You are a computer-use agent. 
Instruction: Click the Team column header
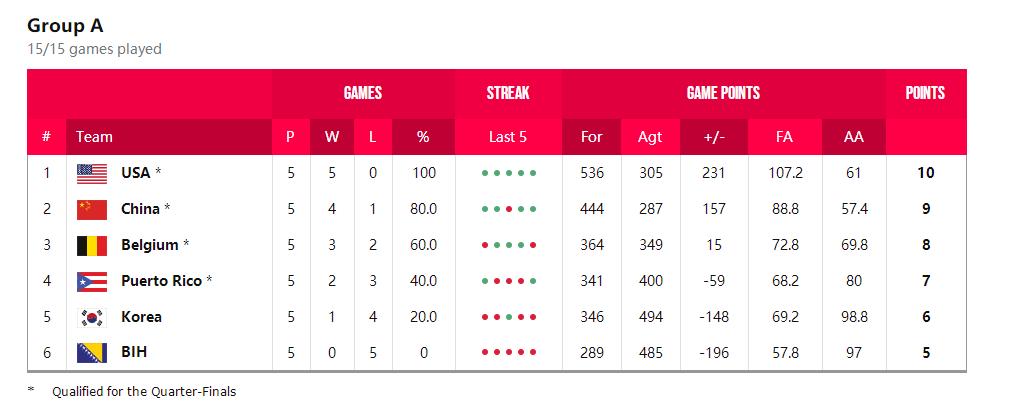click(95, 137)
